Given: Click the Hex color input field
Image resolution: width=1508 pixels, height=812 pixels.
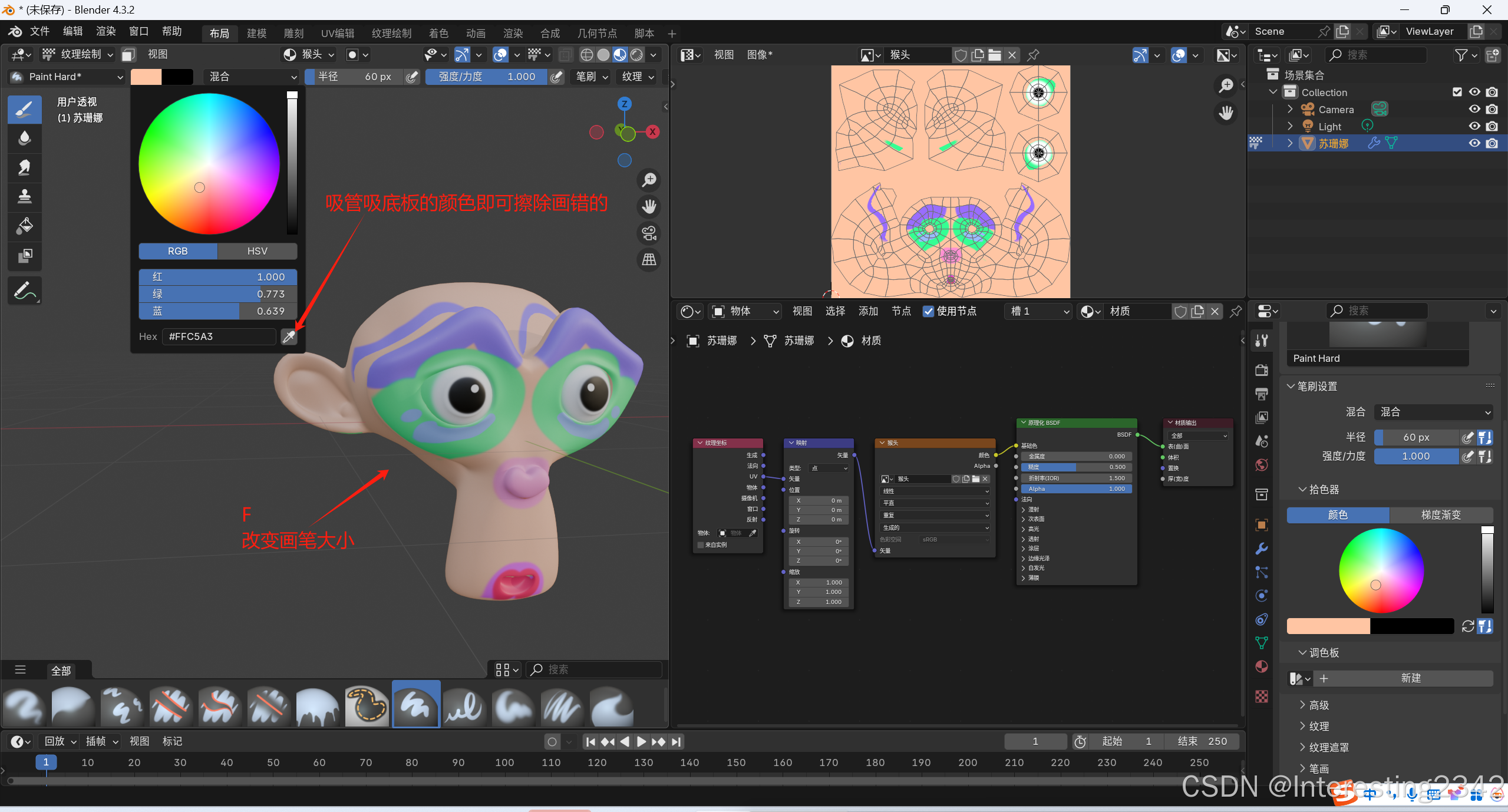Looking at the screenshot, I should click(x=219, y=336).
